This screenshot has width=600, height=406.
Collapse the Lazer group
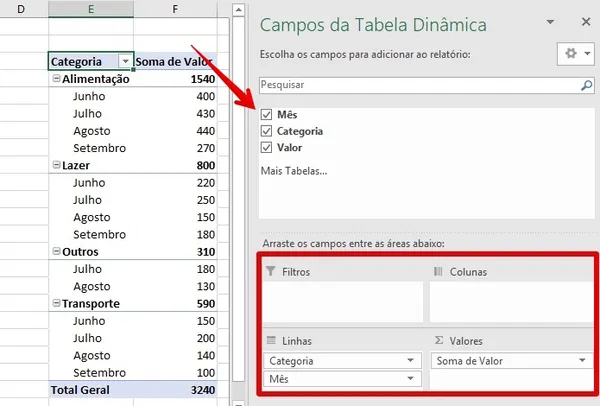pyautogui.click(x=56, y=165)
